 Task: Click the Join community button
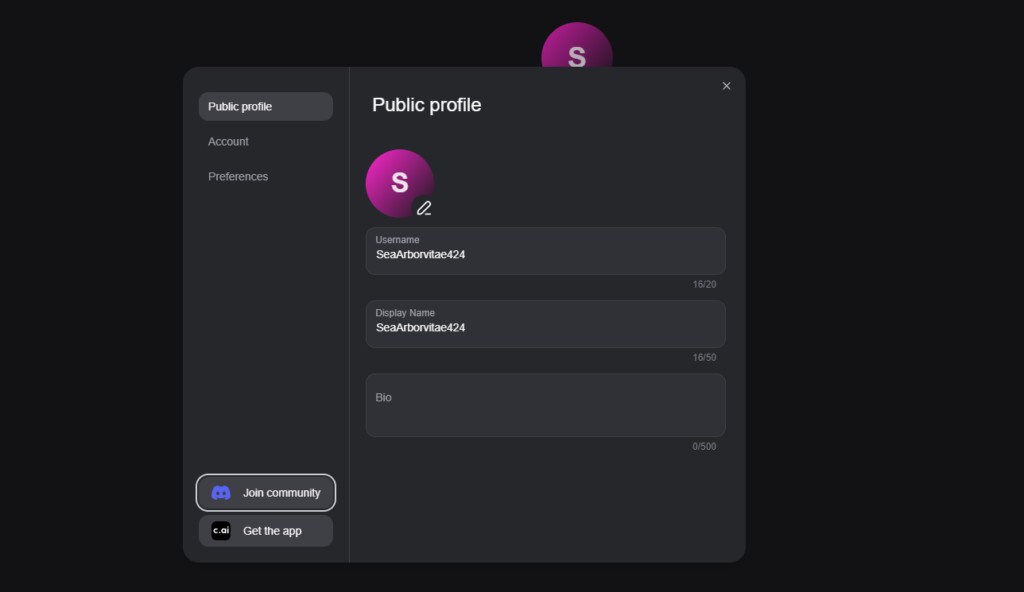[266, 493]
